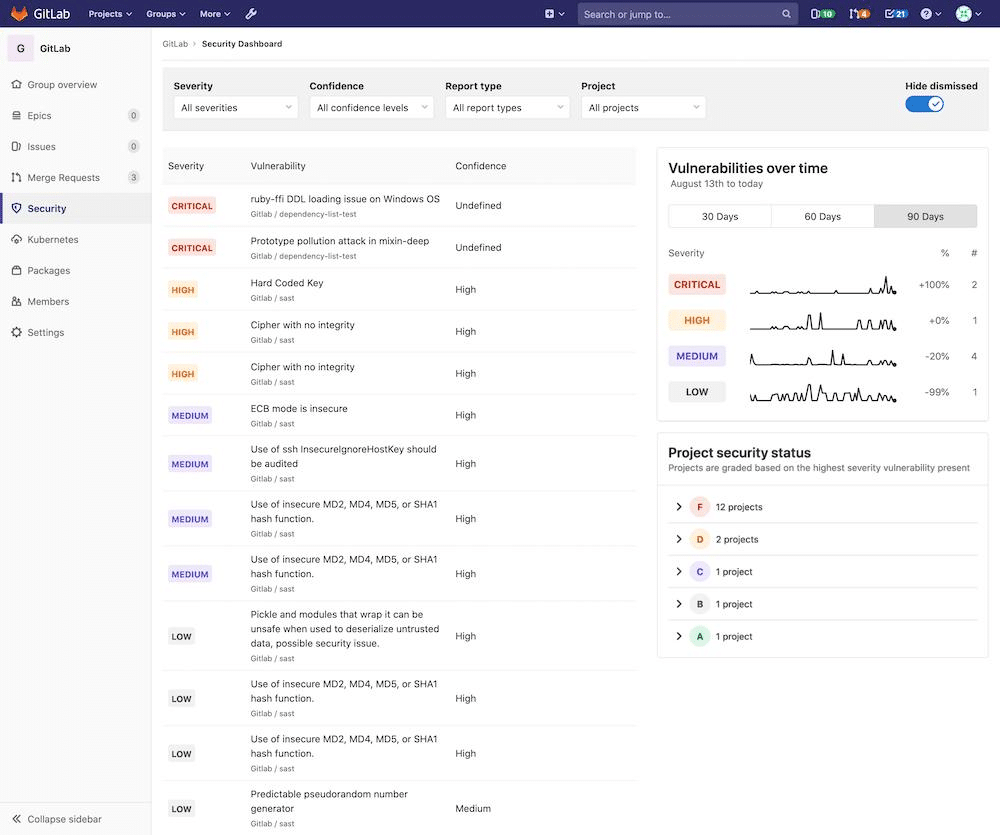Click the Vulnerability column header
Viewport: 1000px width, 835px height.
[278, 166]
